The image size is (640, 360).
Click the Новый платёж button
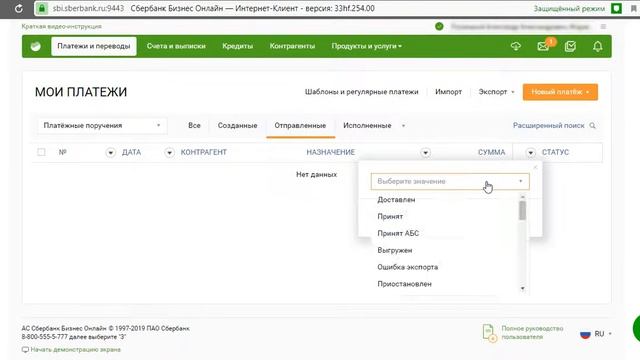coord(560,92)
